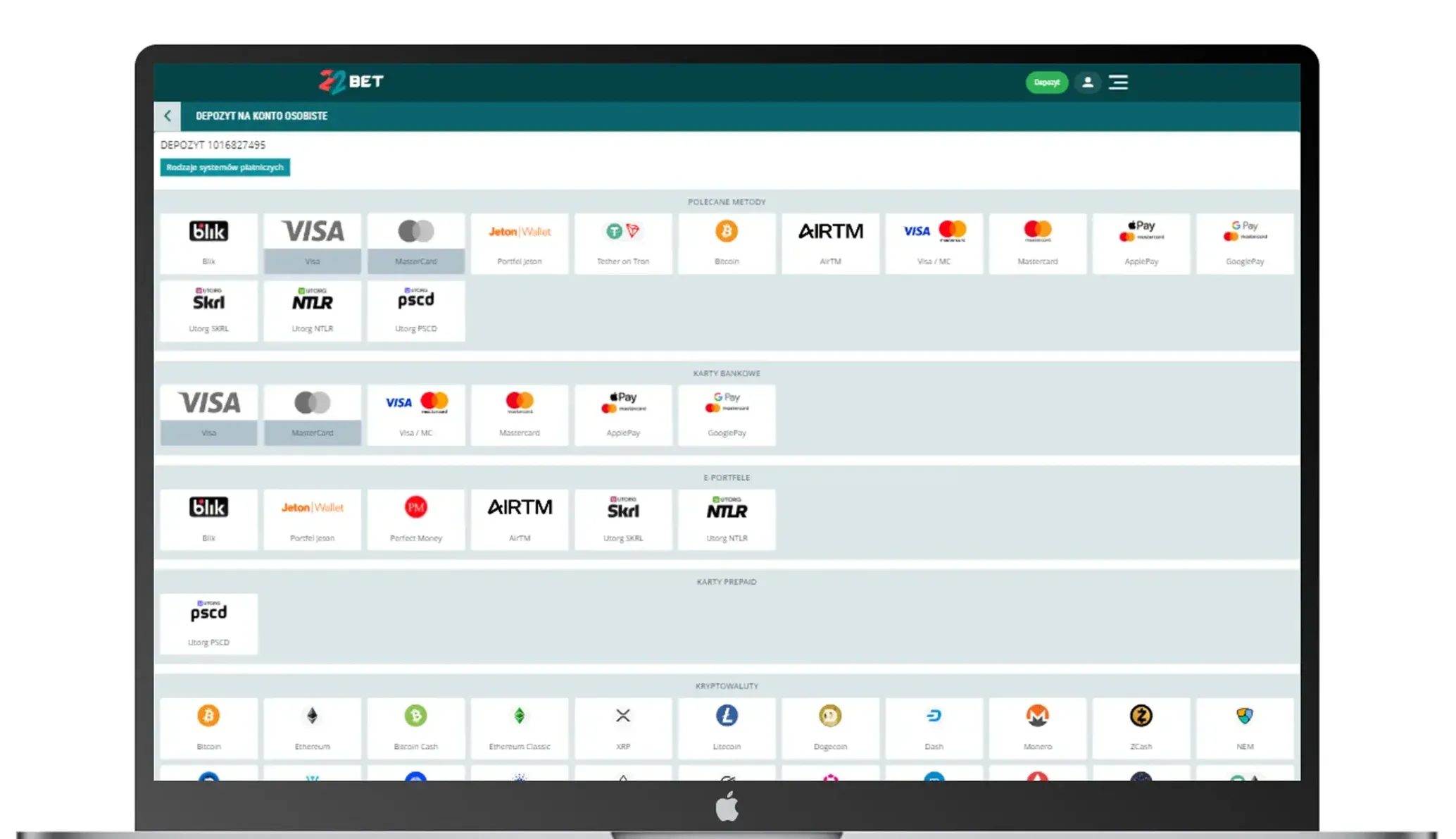Select the Dash cryptocurrency

coord(934,728)
